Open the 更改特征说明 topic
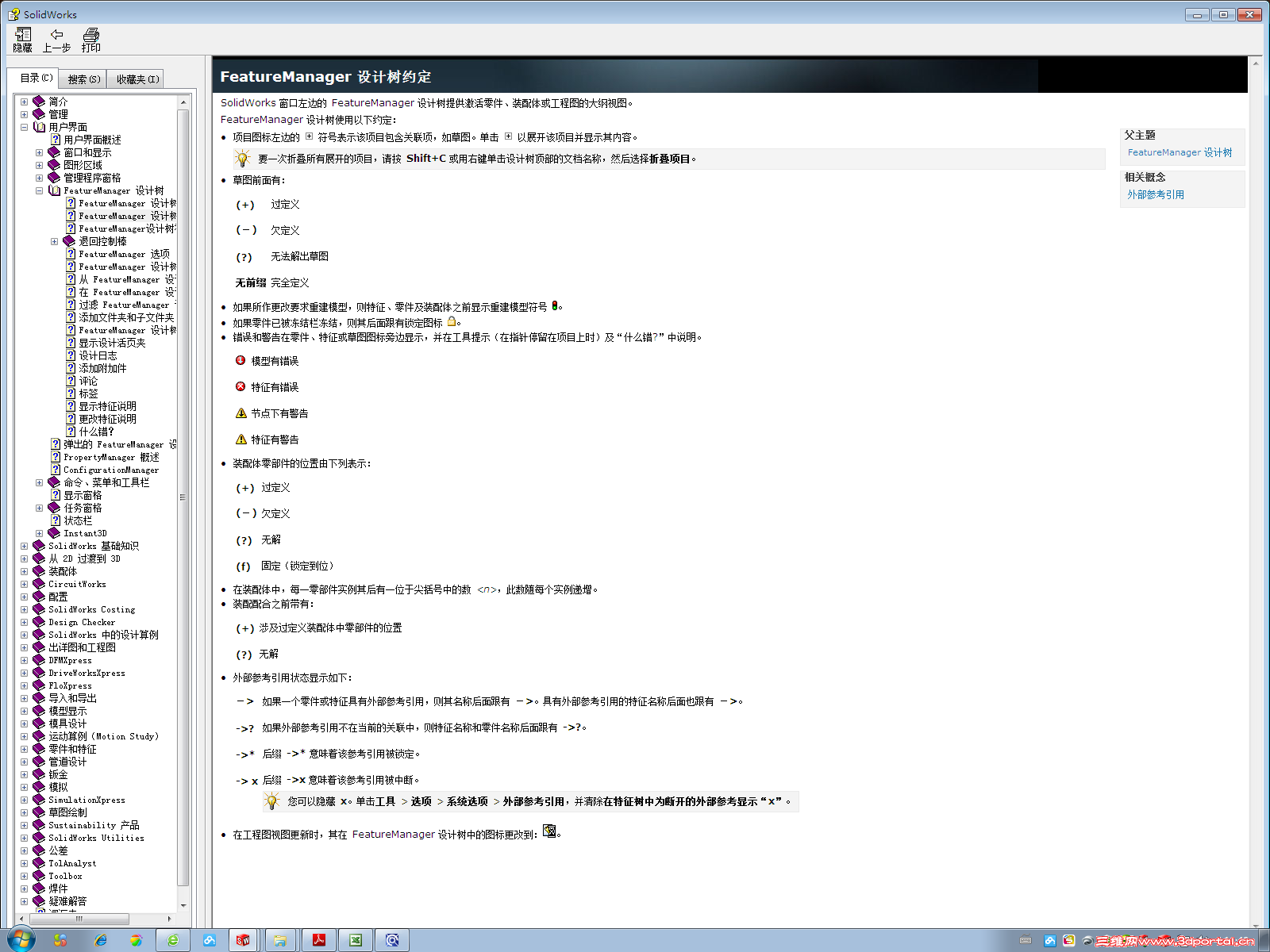This screenshot has width=1270, height=952. tap(107, 419)
